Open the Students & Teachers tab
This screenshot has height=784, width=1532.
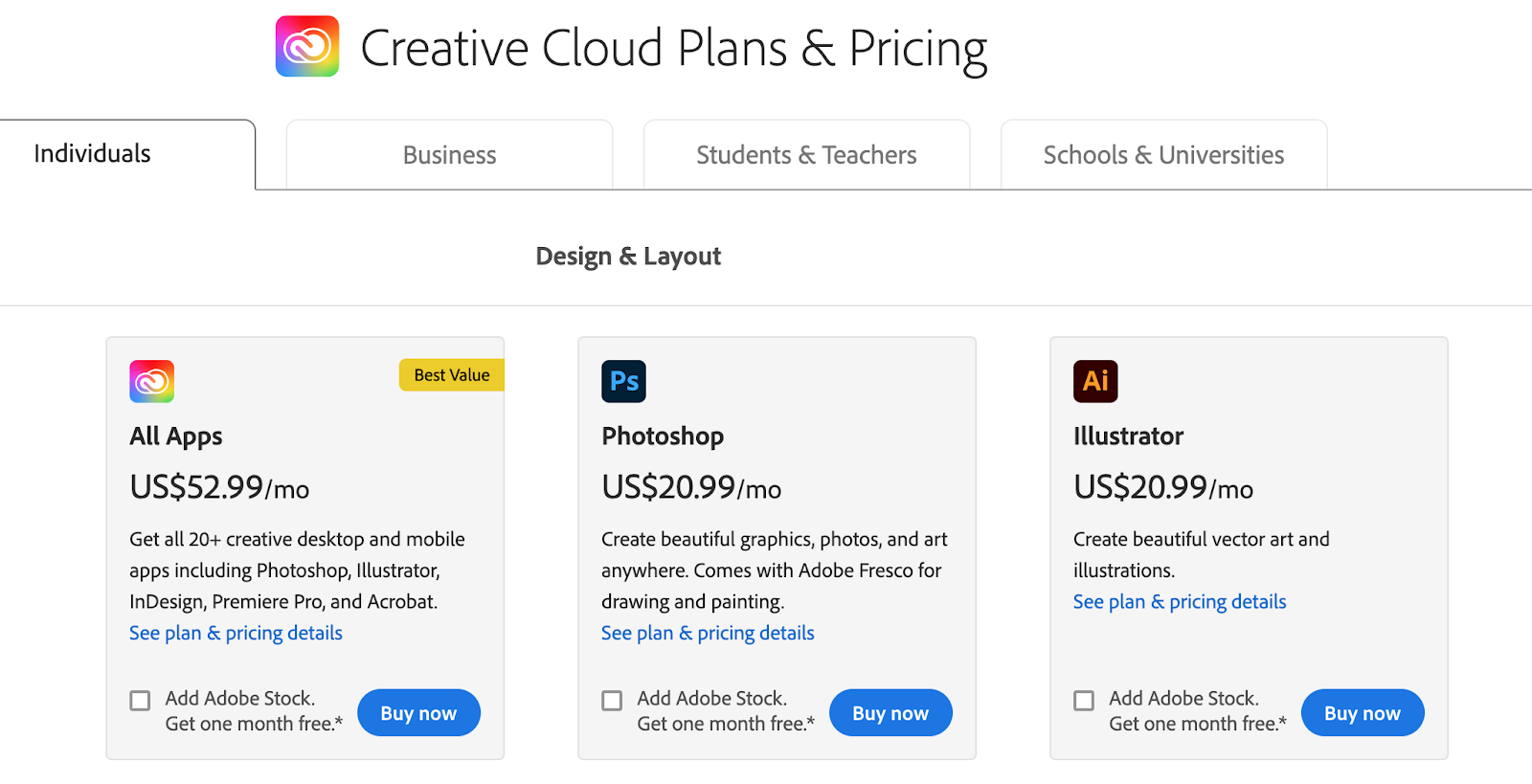806,155
